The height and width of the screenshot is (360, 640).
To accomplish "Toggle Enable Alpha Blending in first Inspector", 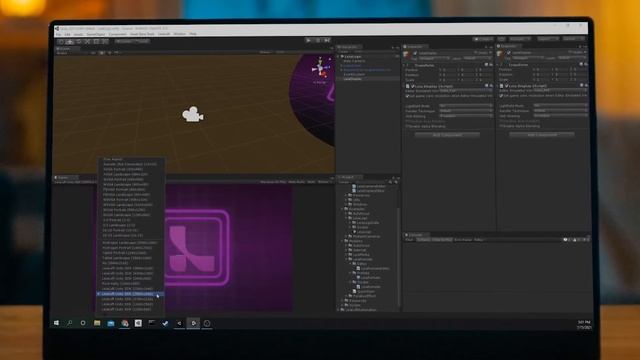I will point(407,126).
